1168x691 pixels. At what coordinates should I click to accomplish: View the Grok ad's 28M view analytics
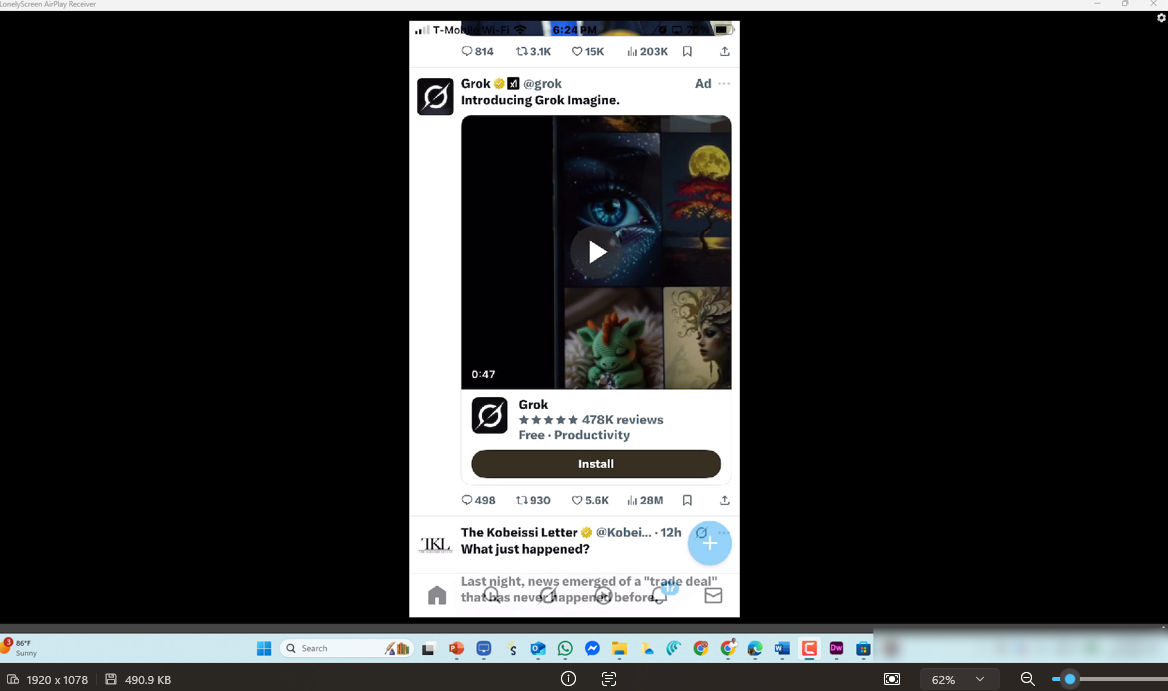point(645,500)
